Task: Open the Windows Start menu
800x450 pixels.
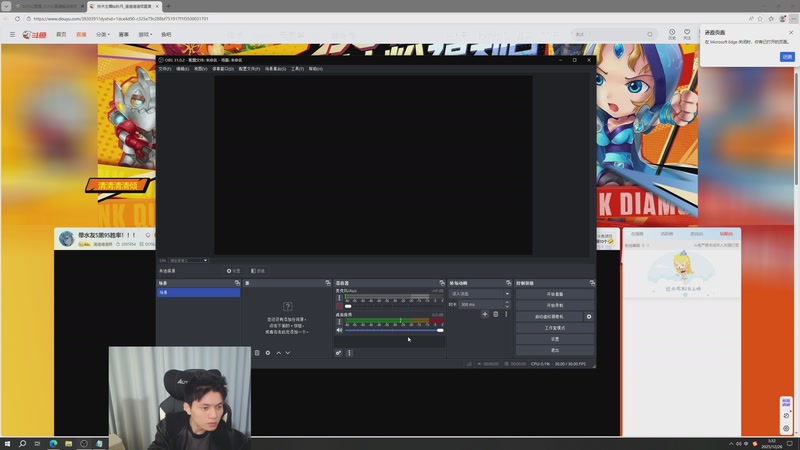Action: click(7, 443)
